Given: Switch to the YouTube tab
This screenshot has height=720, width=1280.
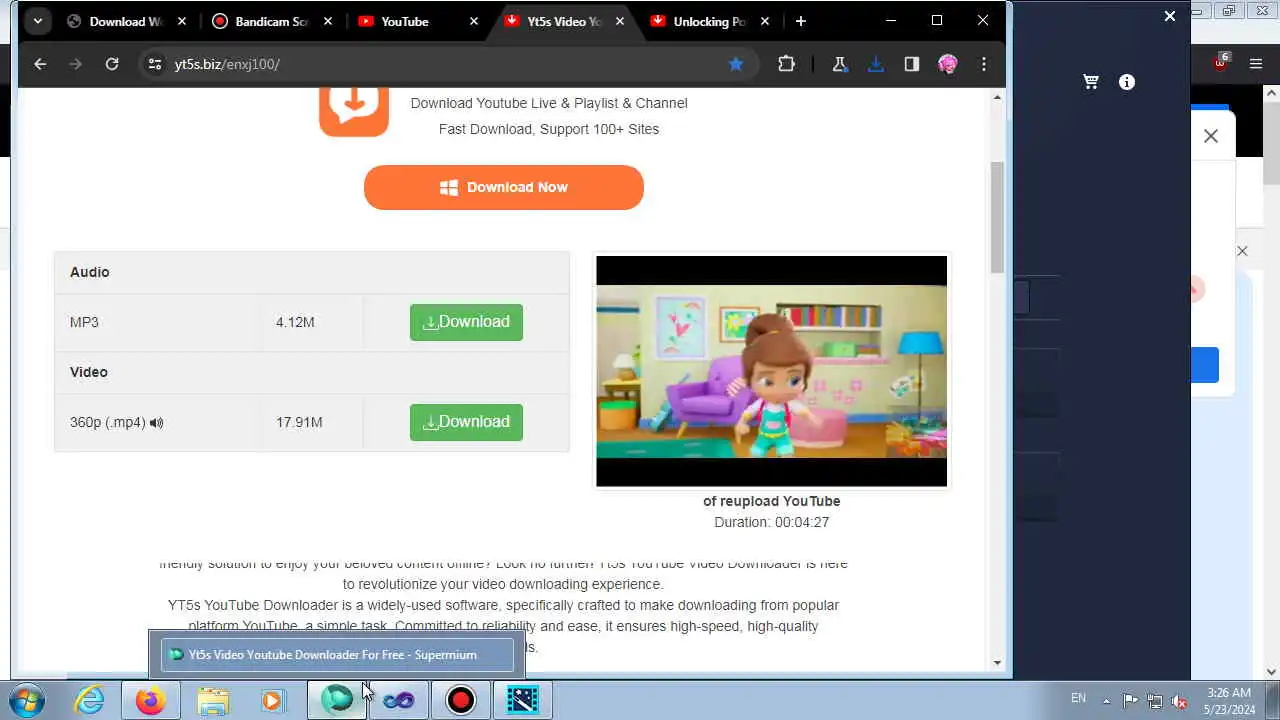Looking at the screenshot, I should coord(404,21).
